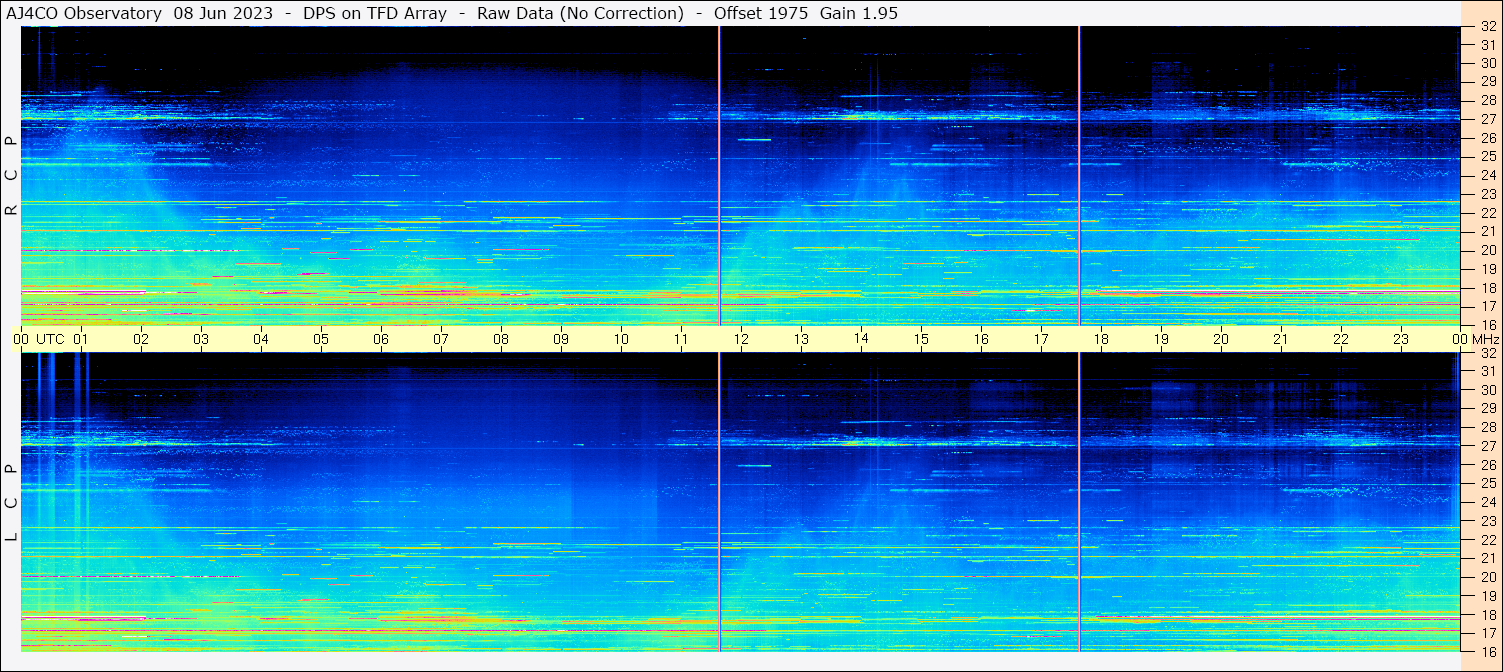Screen dimensions: 1503x672
Task: Click RCP panel pink marker line before 12 UTC
Action: (719, 175)
